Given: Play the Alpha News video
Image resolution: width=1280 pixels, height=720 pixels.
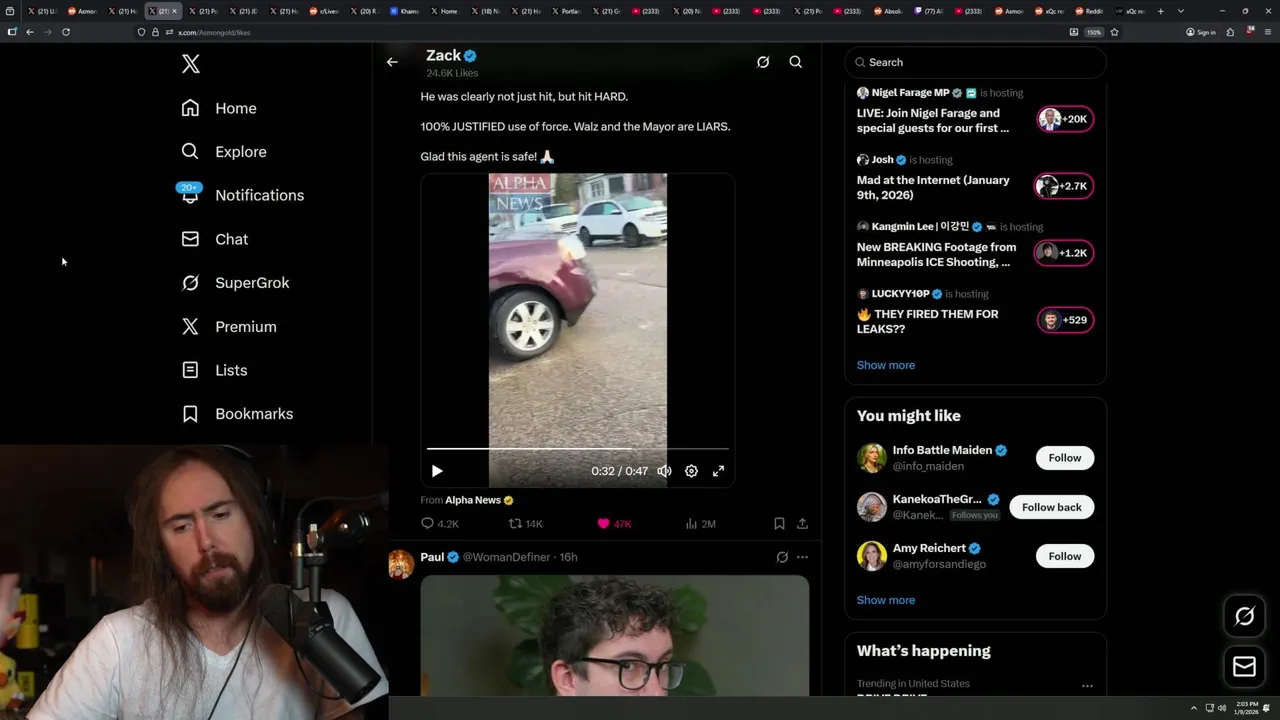Looking at the screenshot, I should [x=437, y=471].
